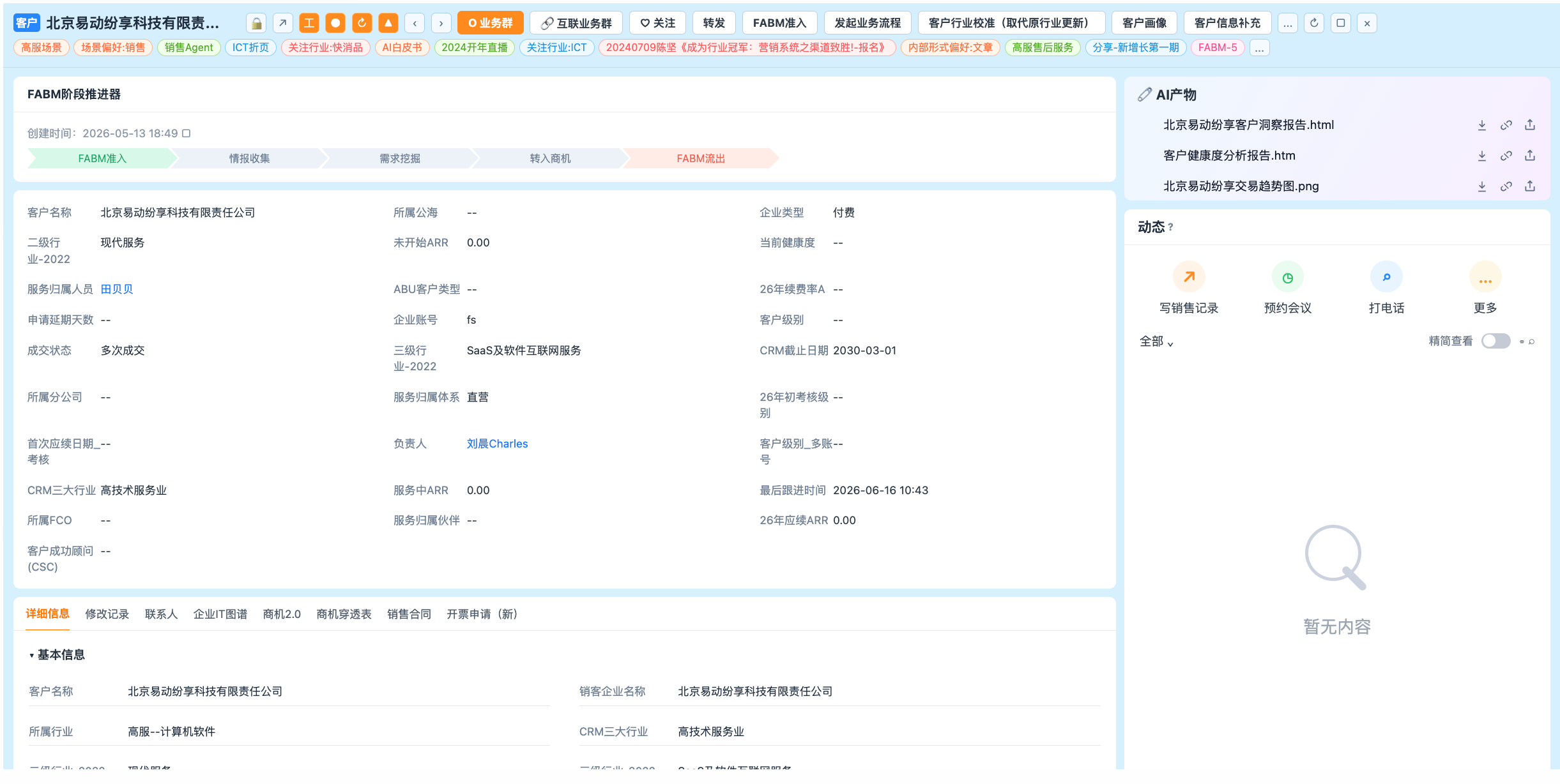Click the orange 业务群 button

tap(491, 24)
